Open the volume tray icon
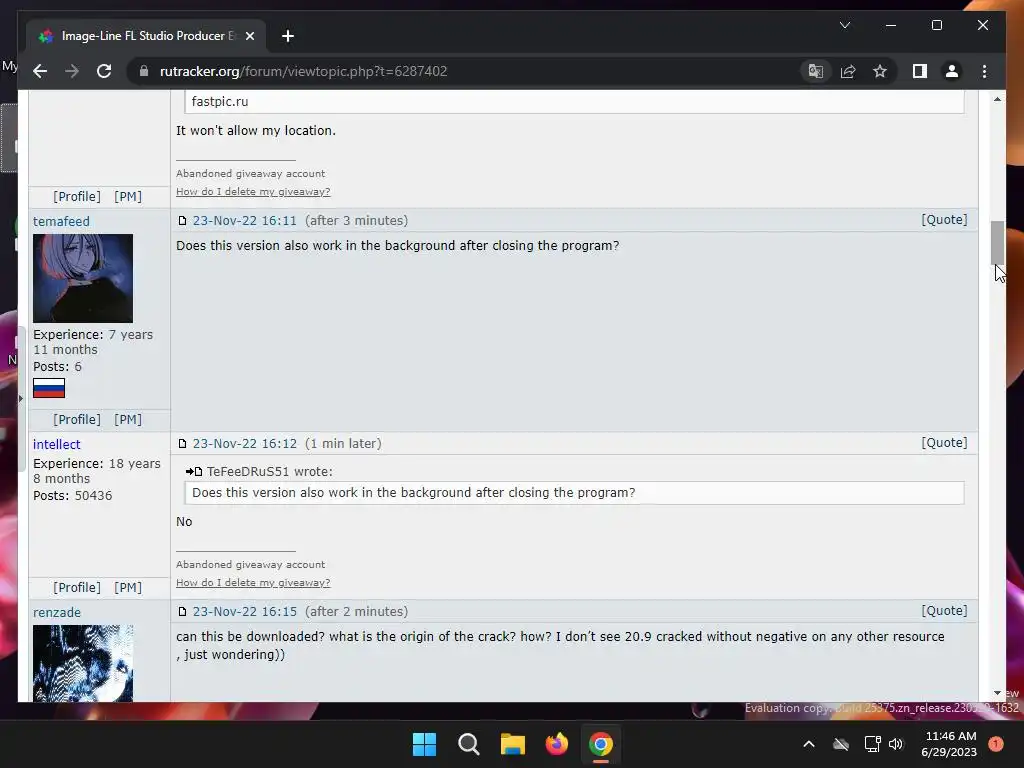 click(x=896, y=744)
